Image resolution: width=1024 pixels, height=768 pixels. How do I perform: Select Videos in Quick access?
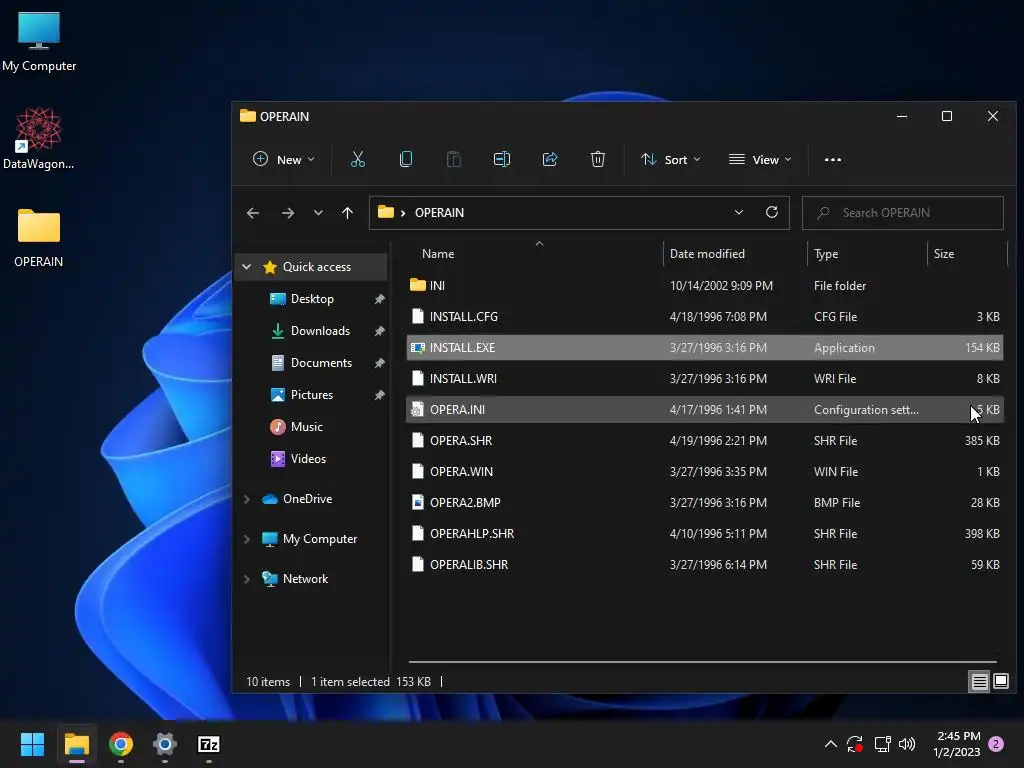pyautogui.click(x=308, y=459)
